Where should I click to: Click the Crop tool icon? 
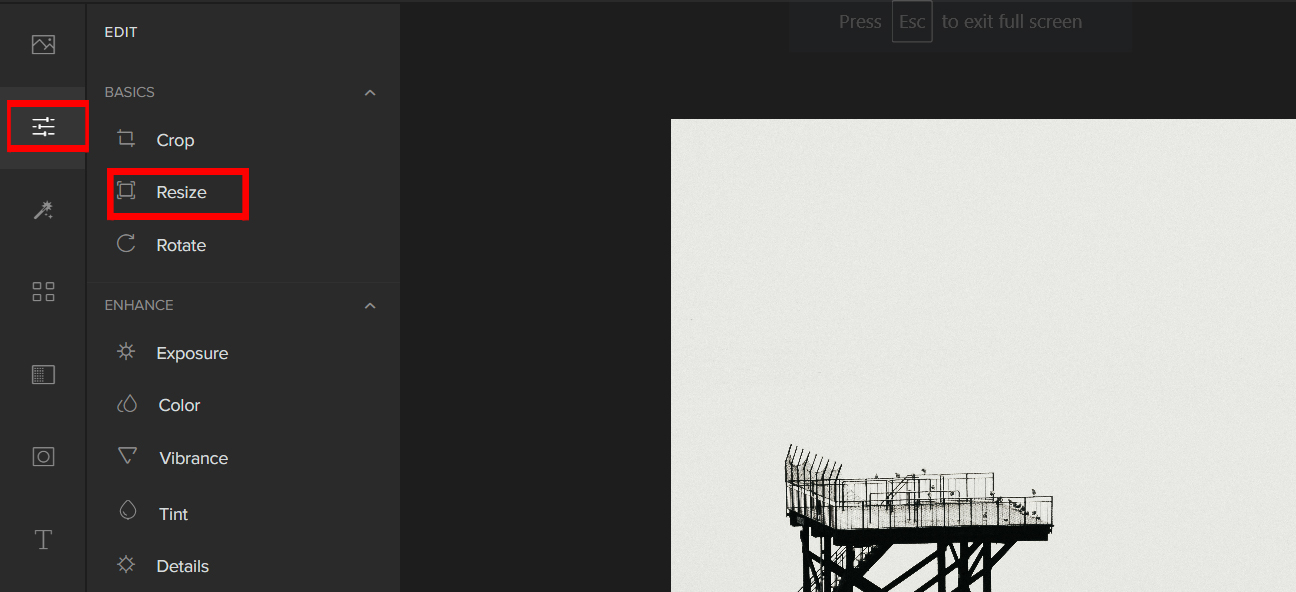click(x=126, y=139)
